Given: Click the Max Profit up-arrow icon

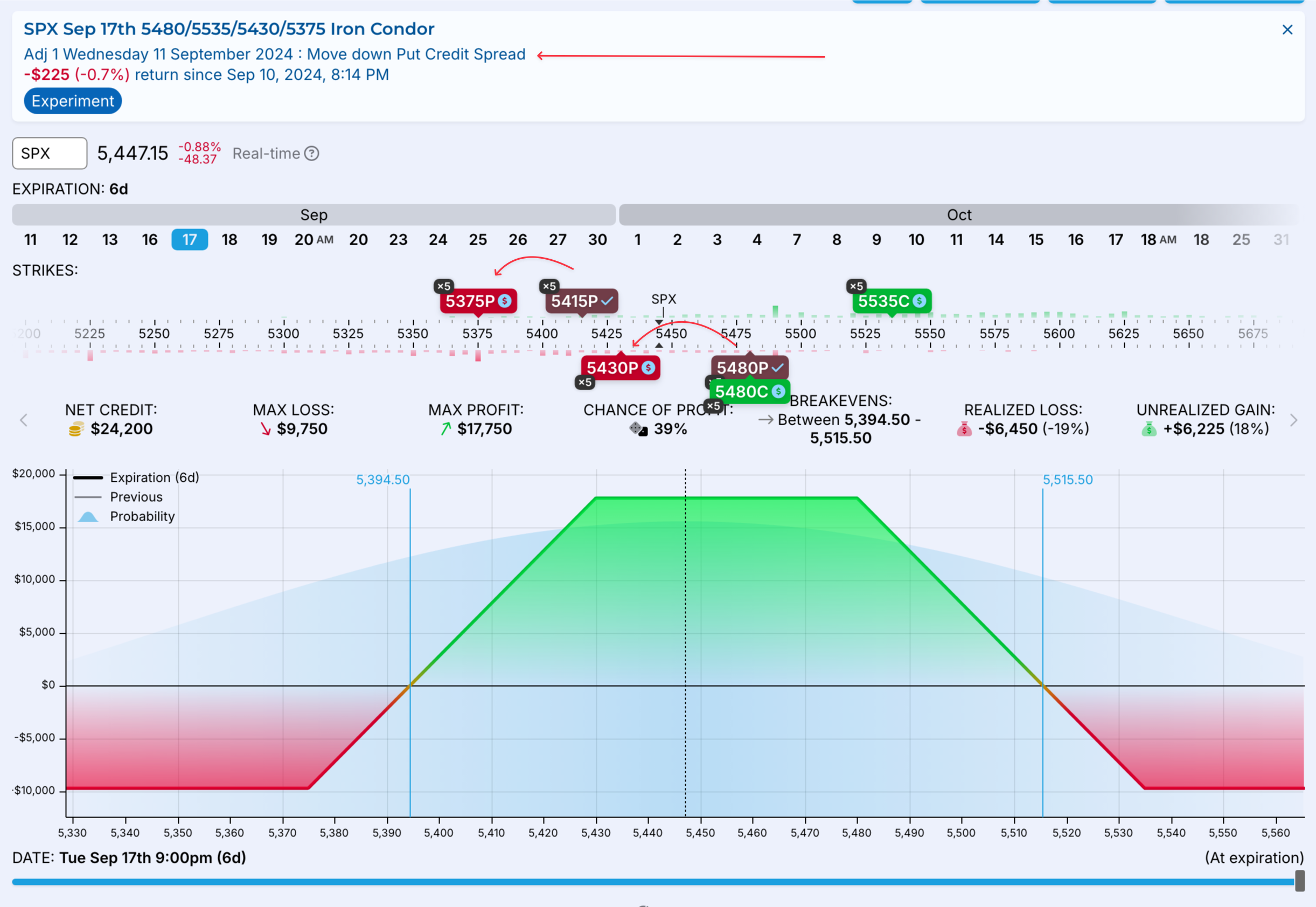Looking at the screenshot, I should pos(446,430).
